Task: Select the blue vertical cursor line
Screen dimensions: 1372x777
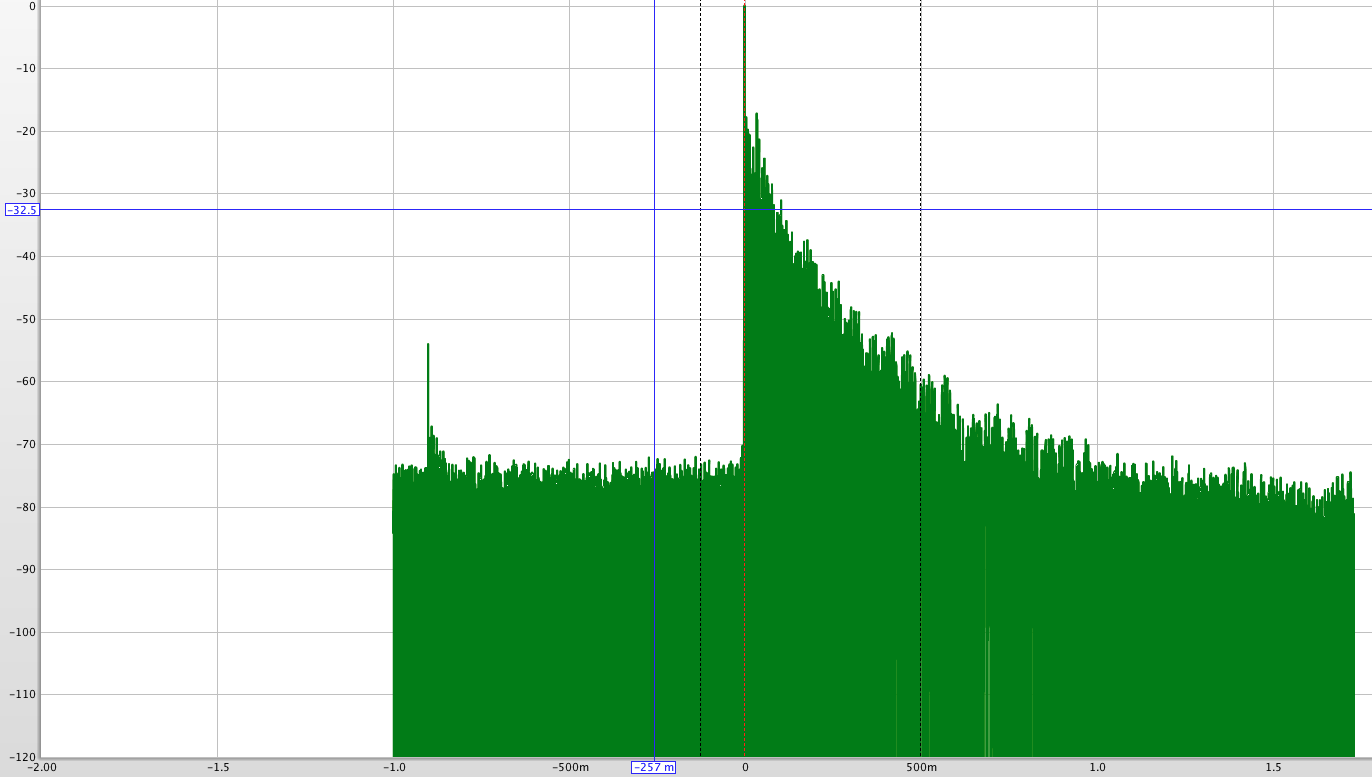Action: coord(654,380)
